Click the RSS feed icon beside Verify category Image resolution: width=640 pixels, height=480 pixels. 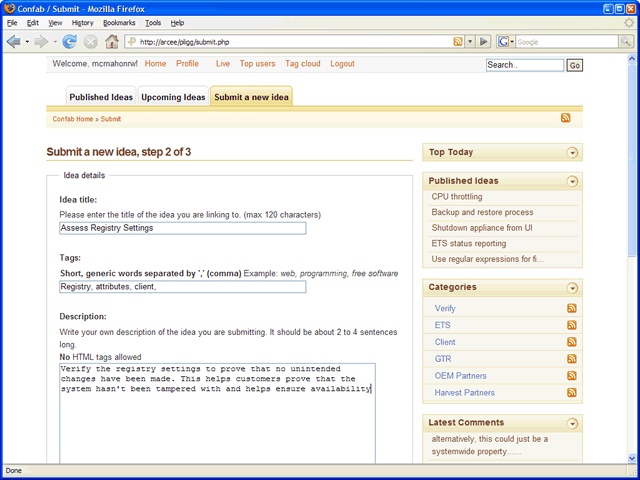point(572,309)
